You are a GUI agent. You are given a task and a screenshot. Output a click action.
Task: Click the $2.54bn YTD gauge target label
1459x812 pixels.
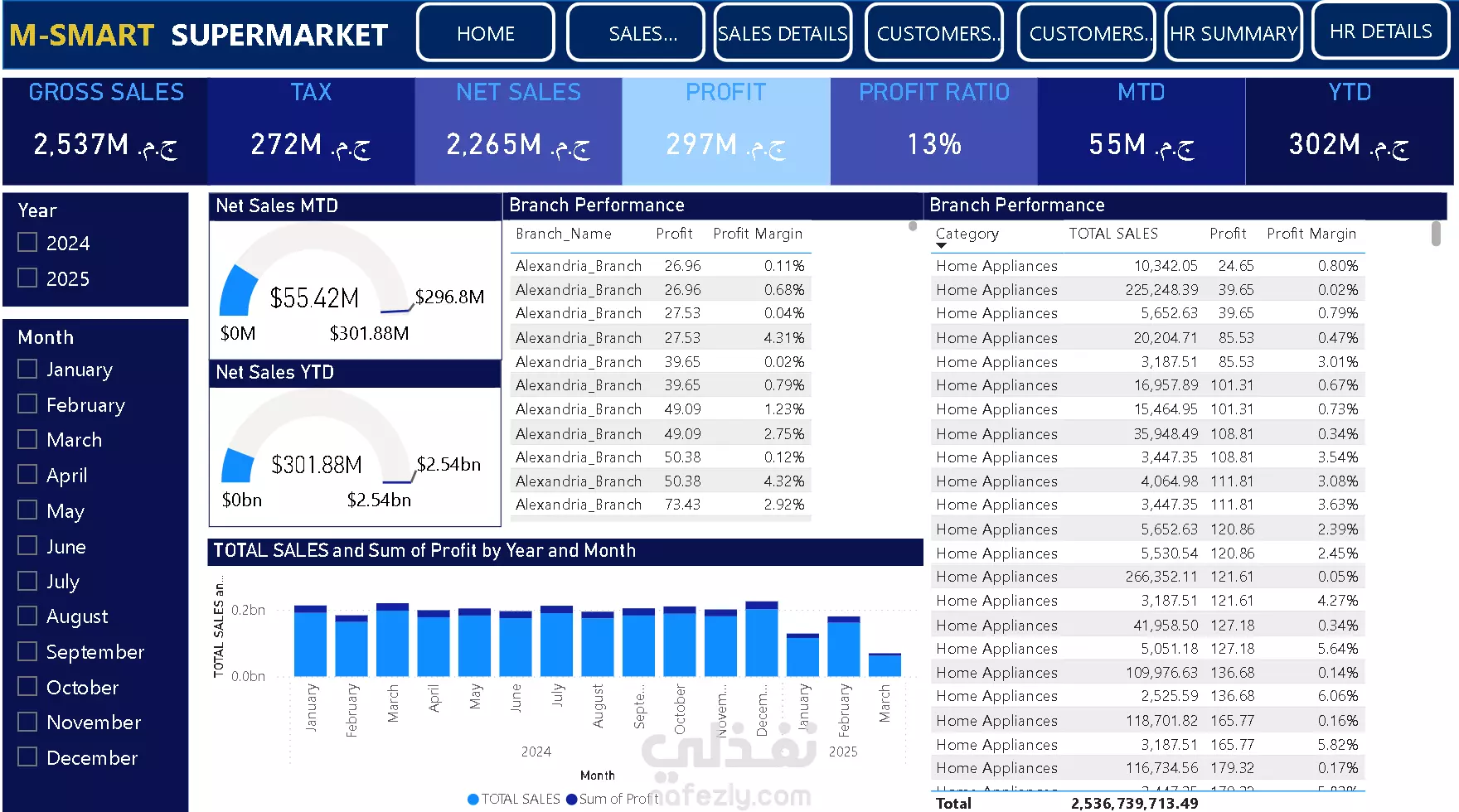coord(448,464)
